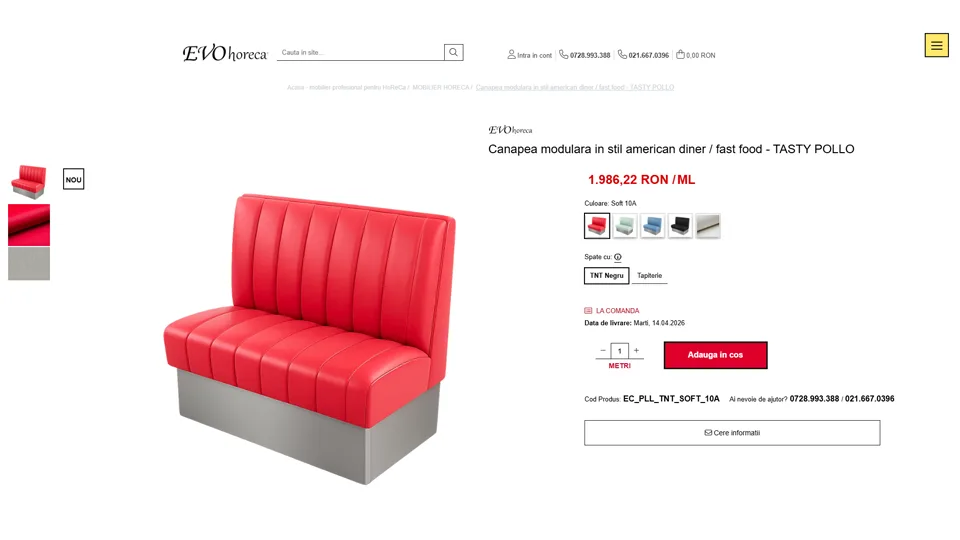Go to the Acasa breadcrumb link
The width and height of the screenshot is (960, 540).
pyautogui.click(x=346, y=88)
